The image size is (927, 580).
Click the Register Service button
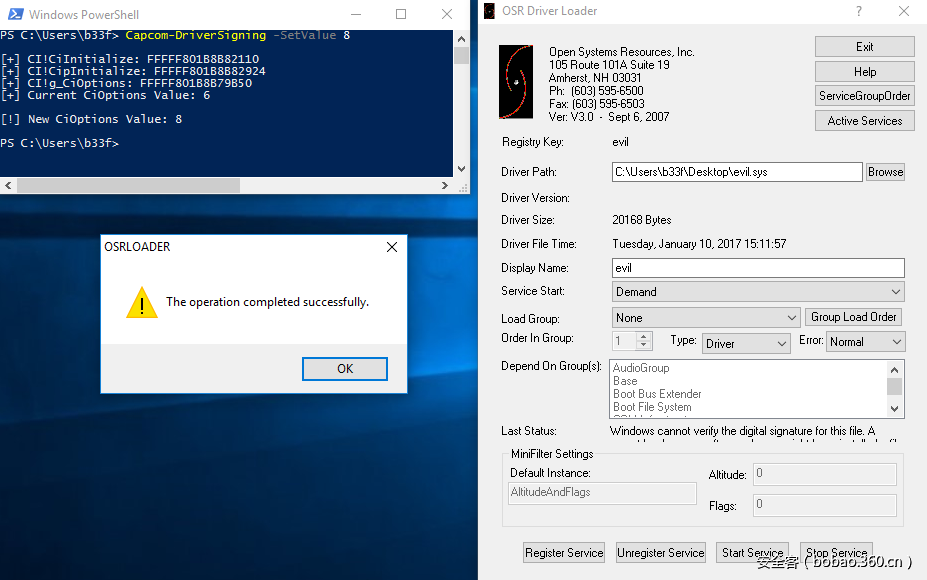coord(564,552)
